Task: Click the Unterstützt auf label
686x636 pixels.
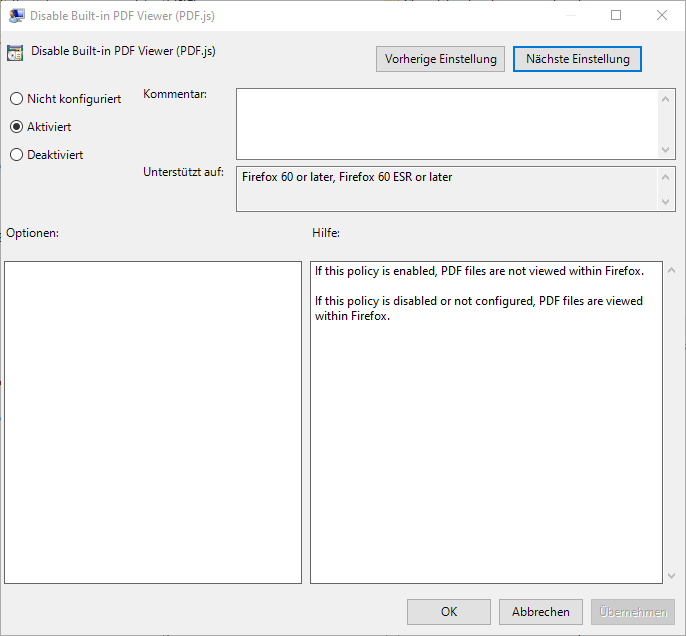Action: tap(183, 172)
